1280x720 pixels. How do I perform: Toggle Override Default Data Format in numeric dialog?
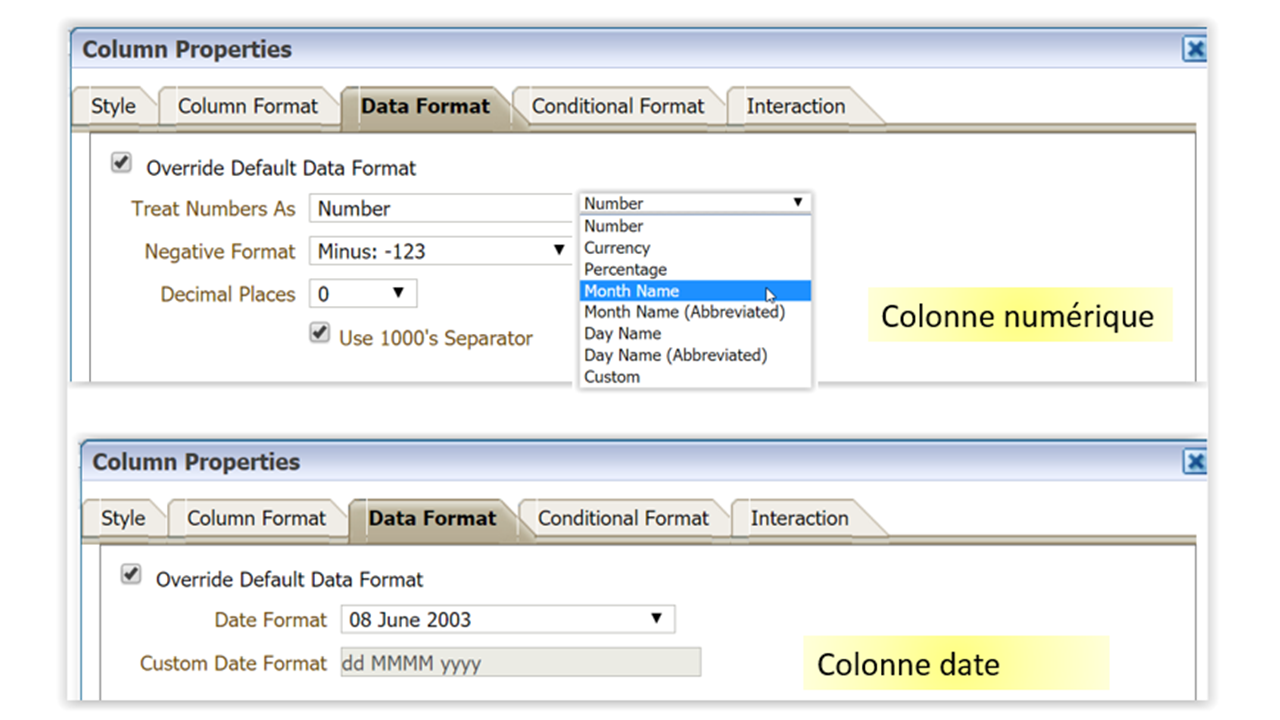121,163
